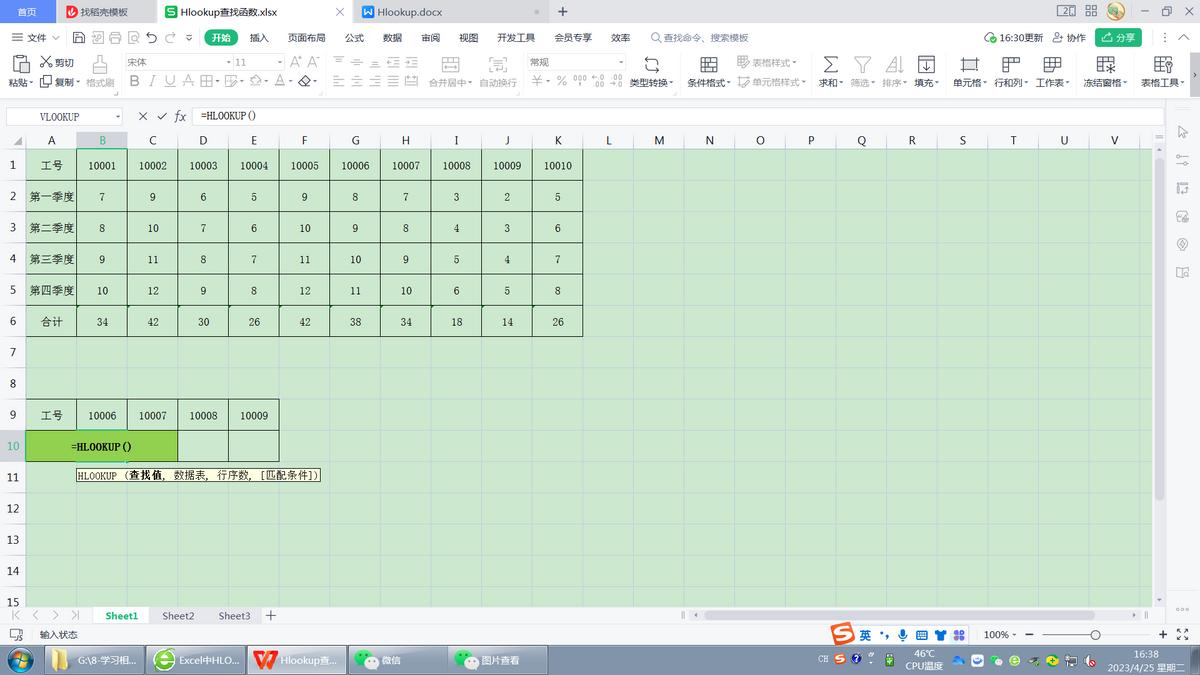Image resolution: width=1200 pixels, height=675 pixels.
Task: Switch to Sheet2
Action: 178,616
